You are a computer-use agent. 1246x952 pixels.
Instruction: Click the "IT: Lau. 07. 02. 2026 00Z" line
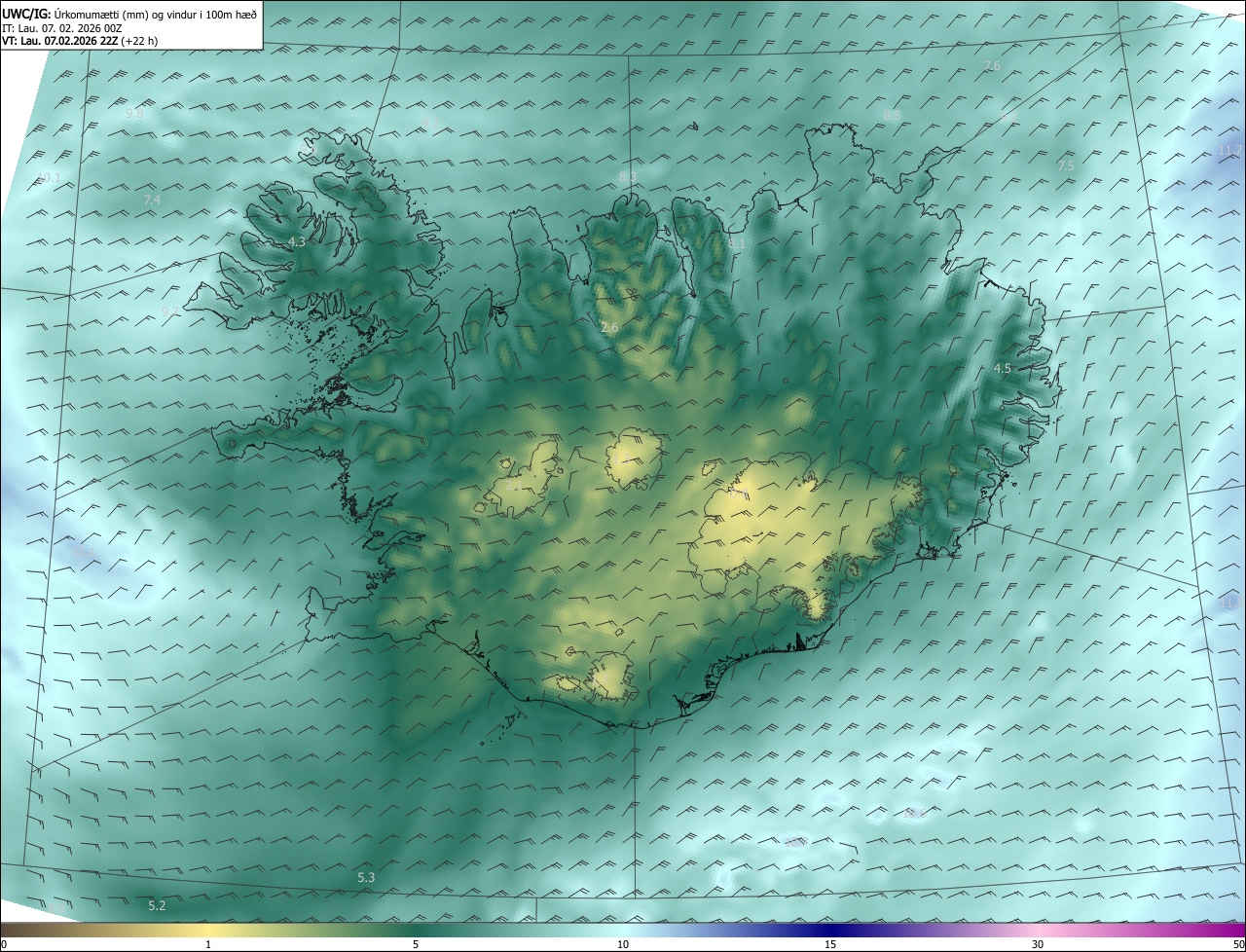click(x=61, y=28)
